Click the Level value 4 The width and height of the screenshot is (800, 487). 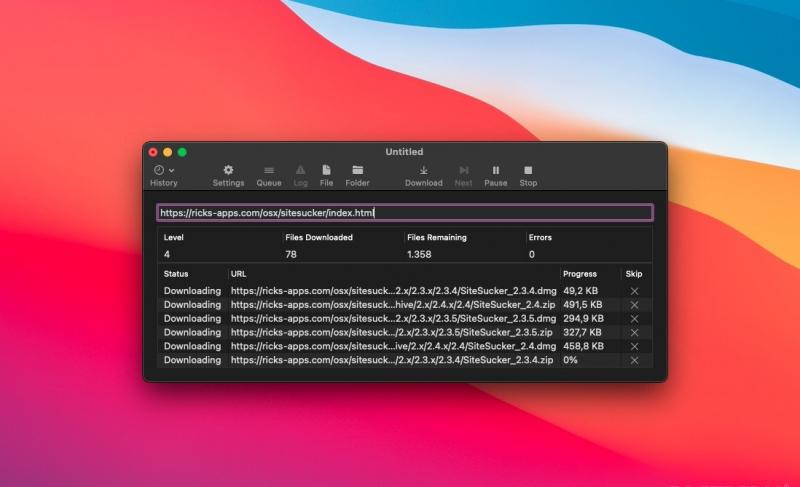(x=167, y=254)
